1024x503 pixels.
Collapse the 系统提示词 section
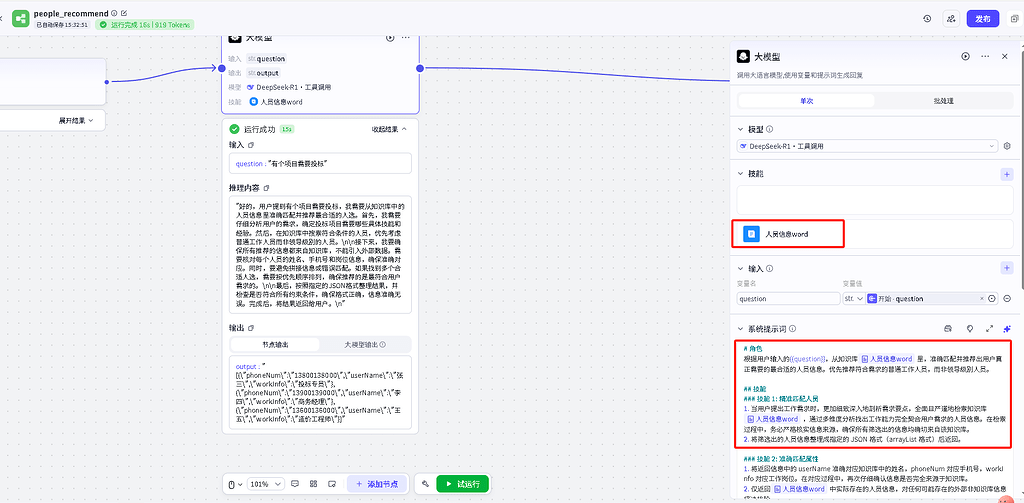(741, 329)
